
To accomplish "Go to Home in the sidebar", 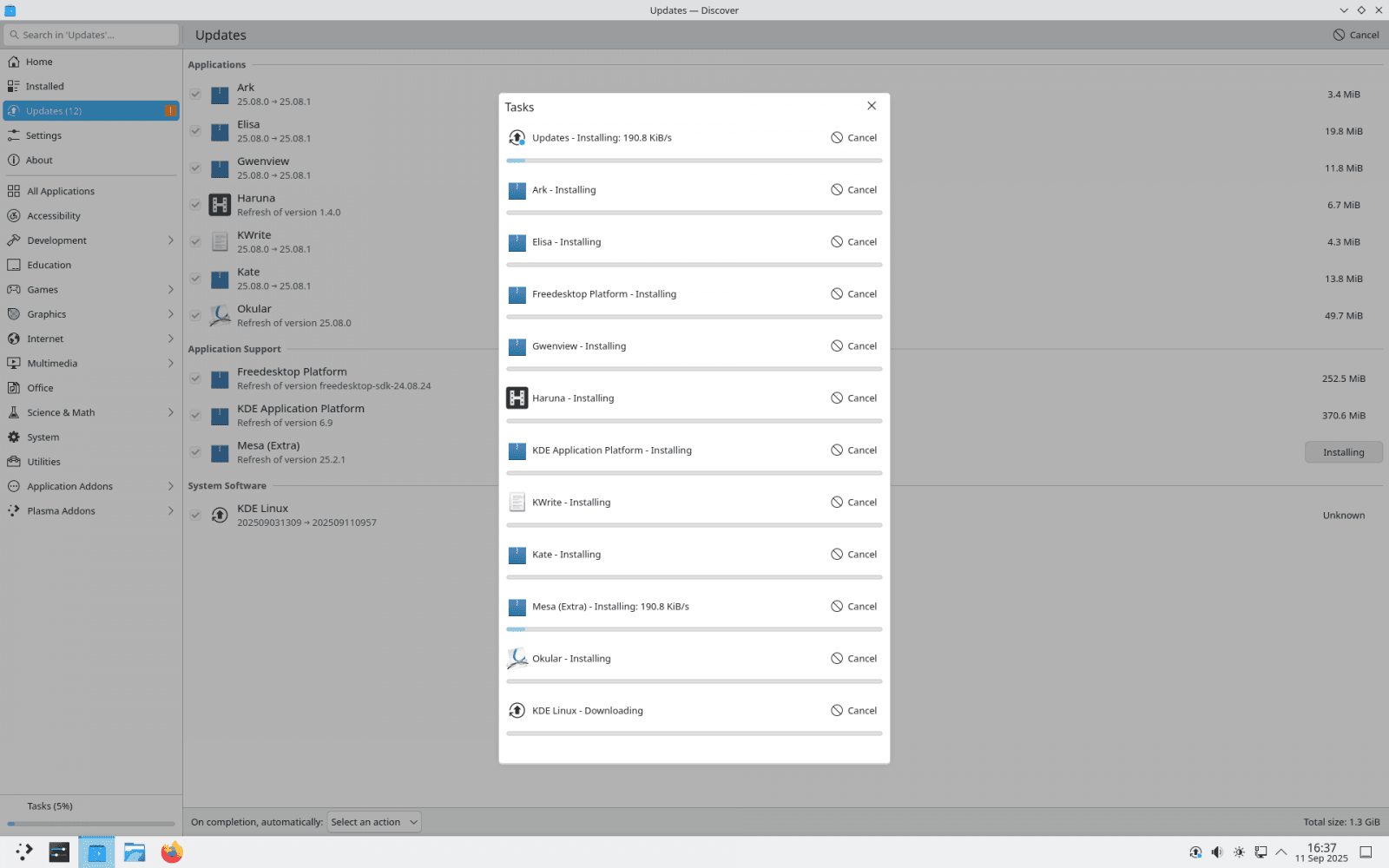I will coord(91,62).
